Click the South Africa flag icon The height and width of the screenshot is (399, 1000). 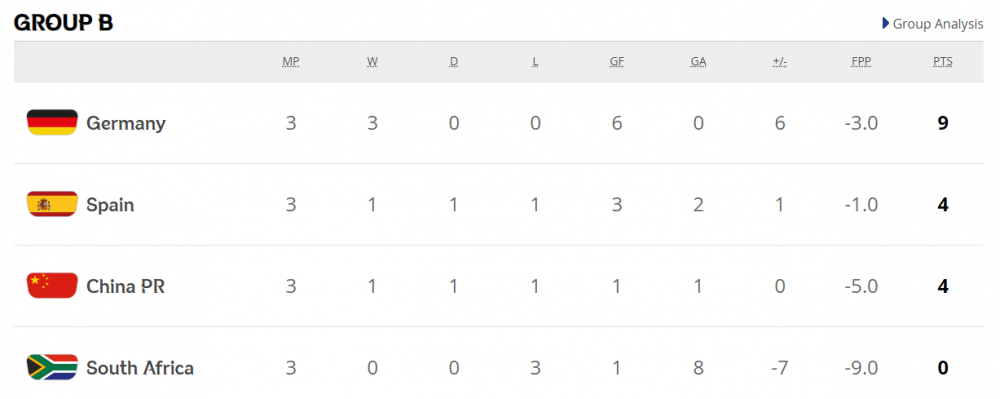pyautogui.click(x=52, y=367)
